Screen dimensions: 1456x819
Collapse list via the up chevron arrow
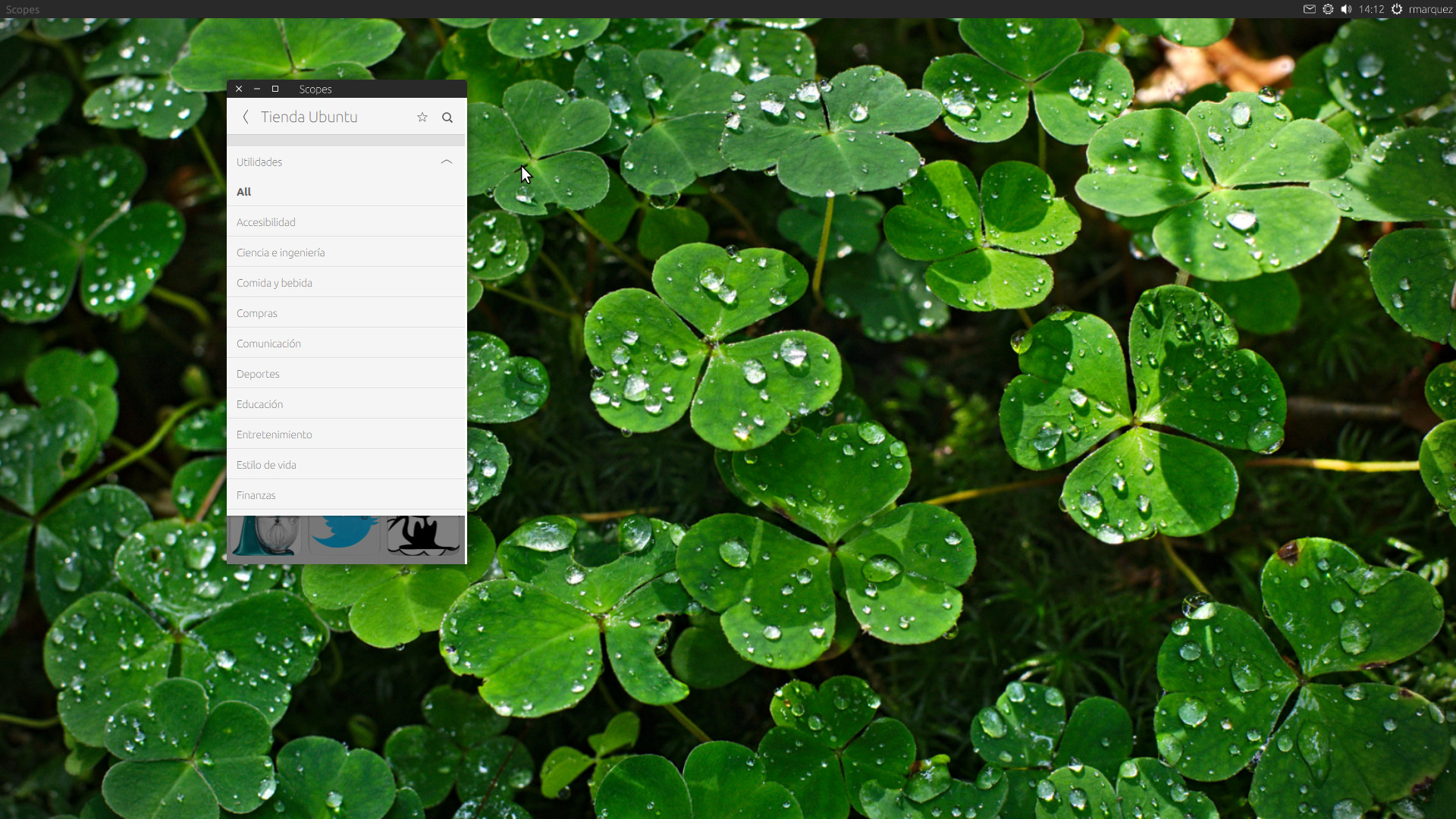click(x=447, y=162)
